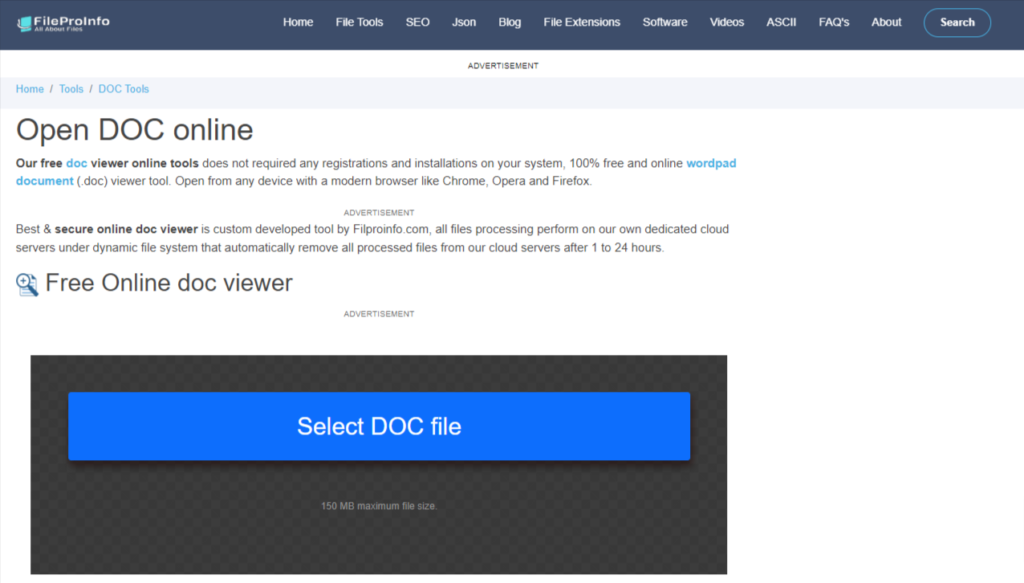Click Tools in the breadcrumb trail

pos(71,88)
